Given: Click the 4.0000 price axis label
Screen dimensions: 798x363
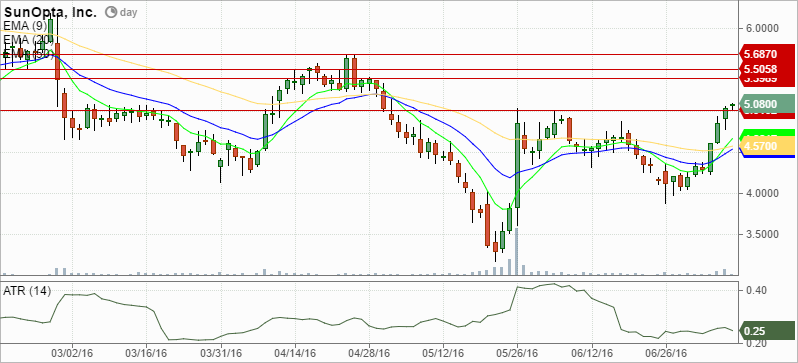Looking at the screenshot, I should click(761, 193).
